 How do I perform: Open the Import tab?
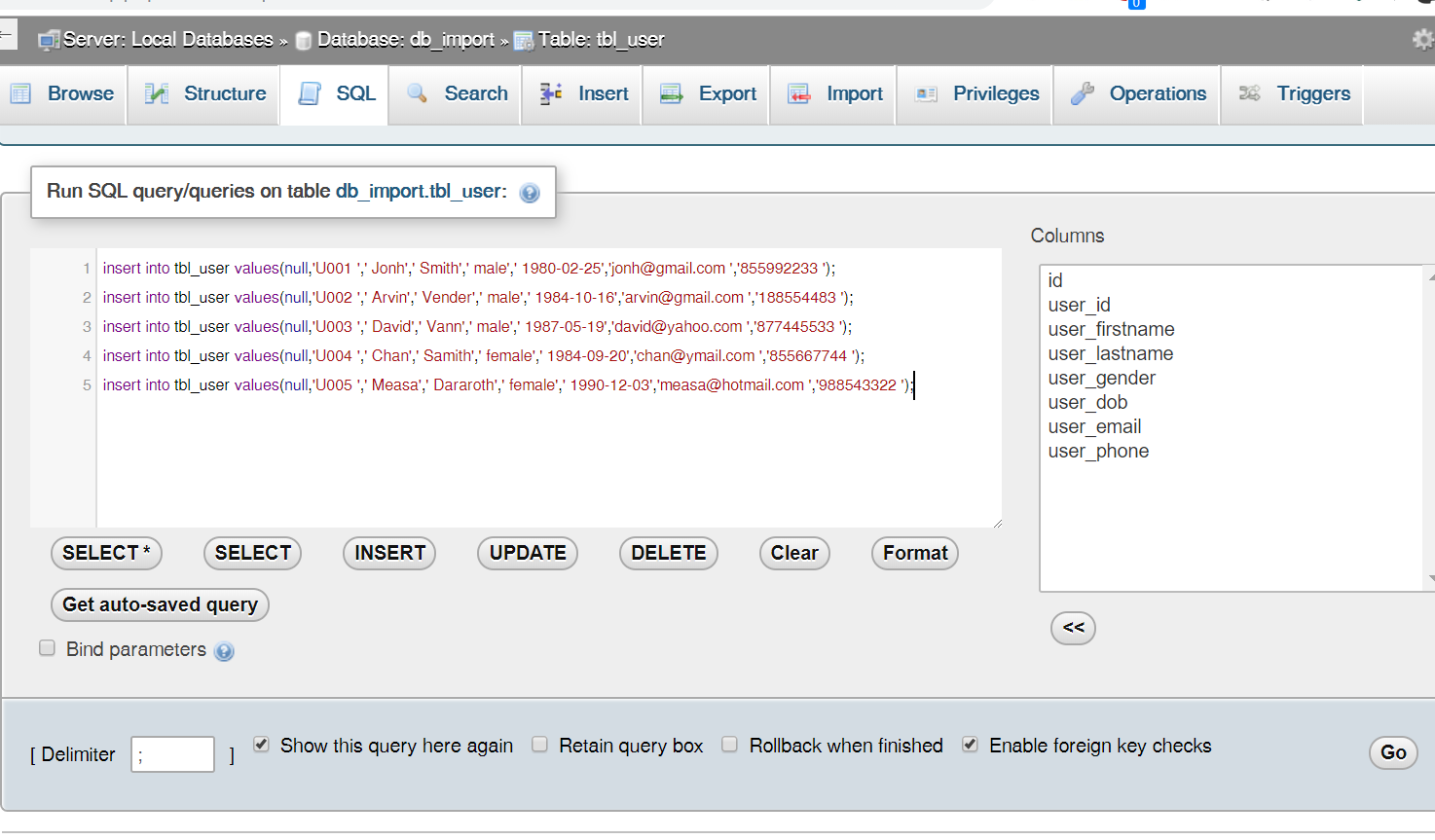pos(833,94)
